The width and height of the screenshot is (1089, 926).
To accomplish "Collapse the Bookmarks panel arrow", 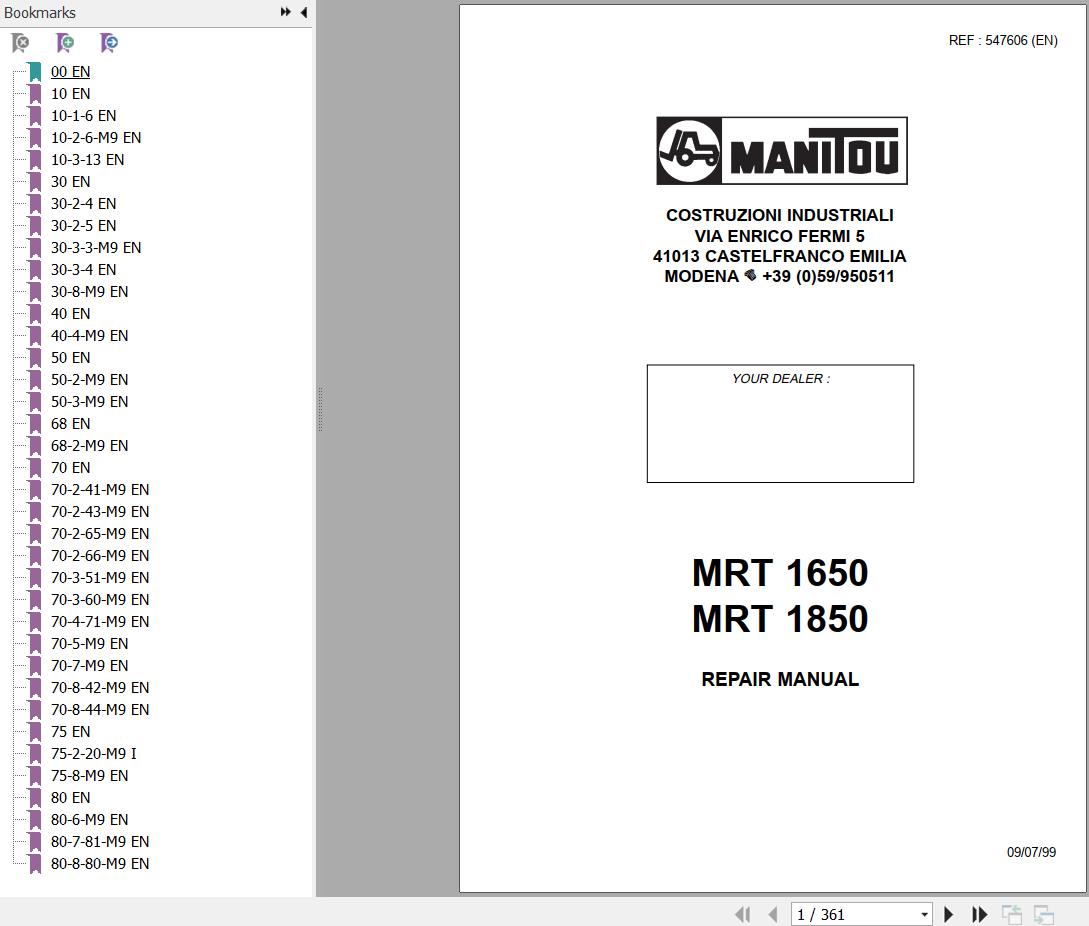I will [x=304, y=12].
